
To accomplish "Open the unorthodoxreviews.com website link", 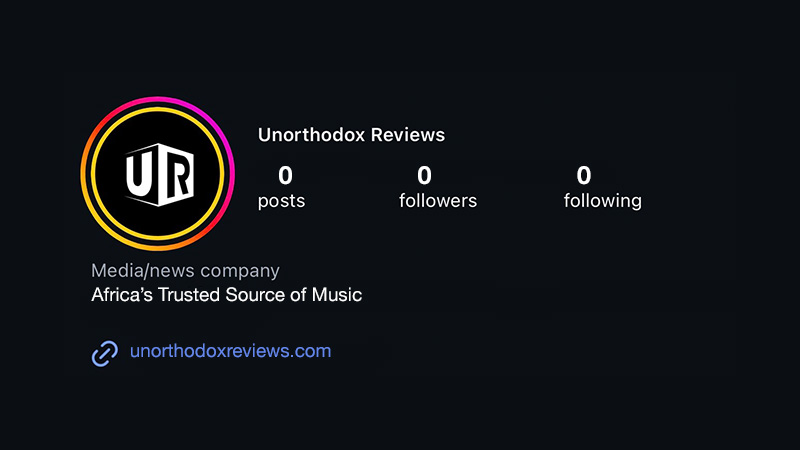I will [x=230, y=351].
